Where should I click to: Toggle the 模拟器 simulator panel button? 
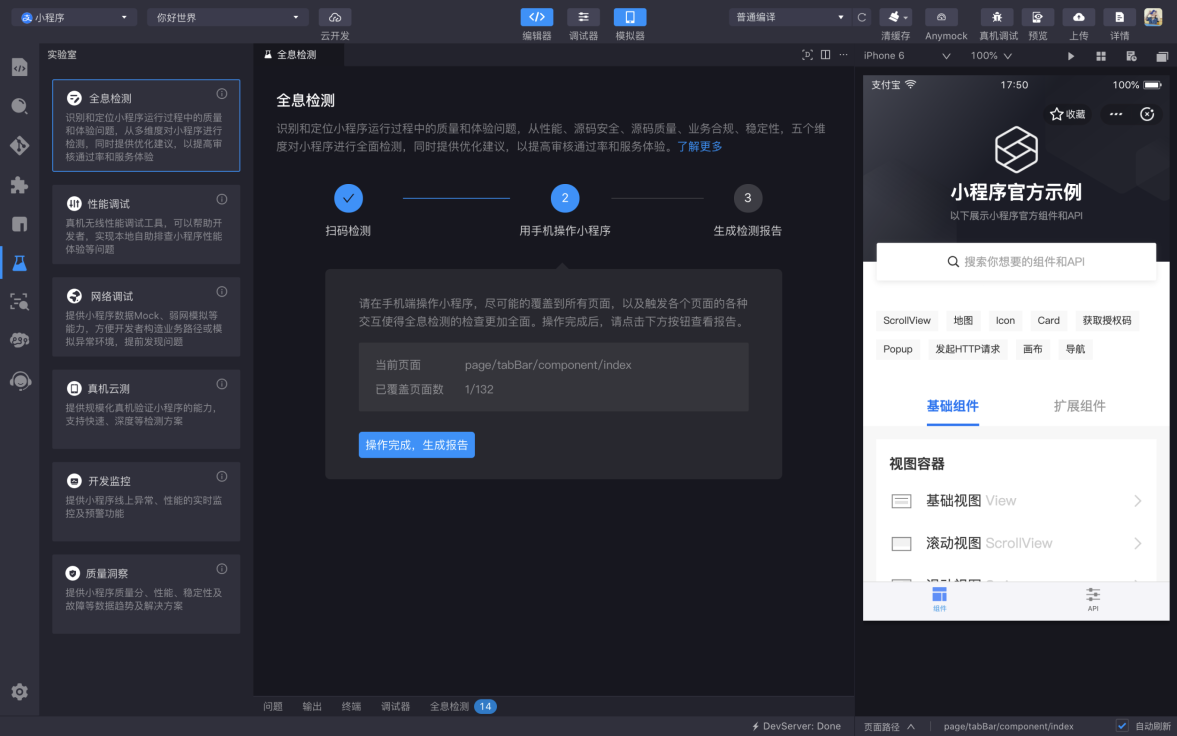click(x=630, y=17)
